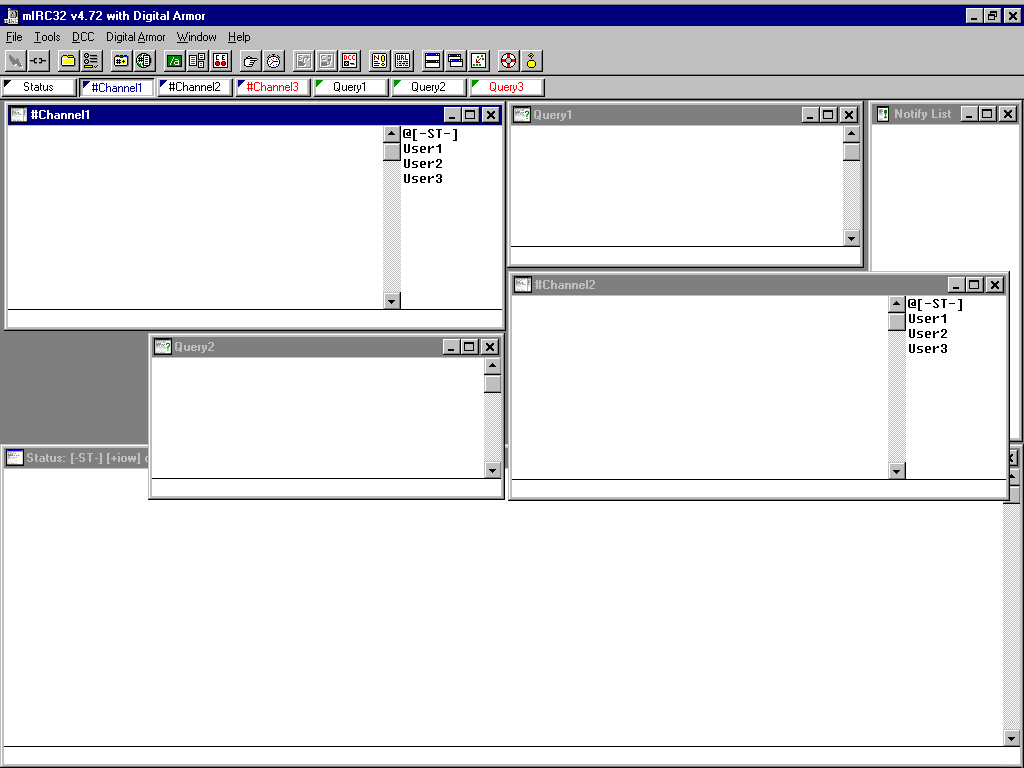The width and height of the screenshot is (1024, 768).
Task: Open the Window menu
Action: 197,37
